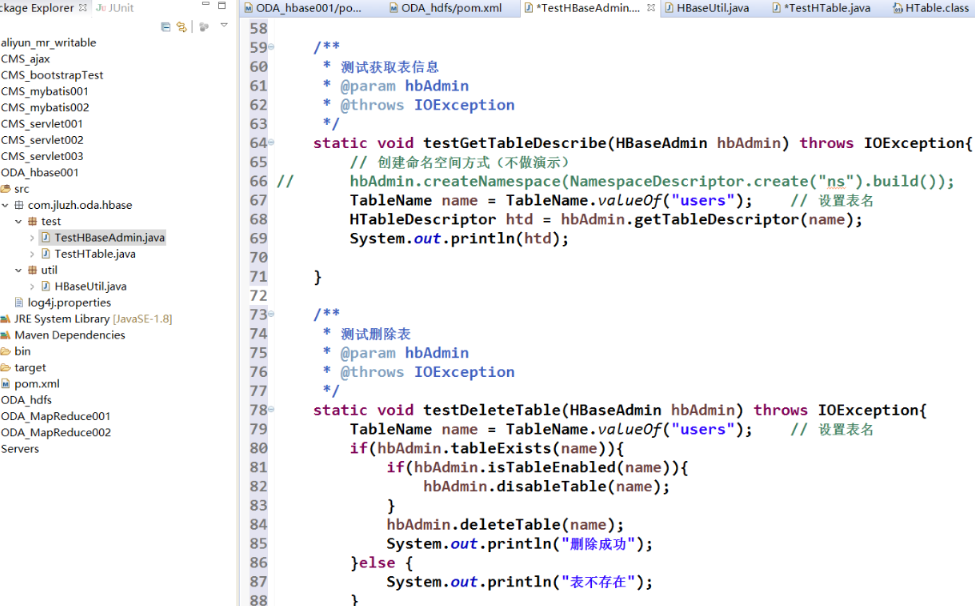The height and width of the screenshot is (606, 975).
Task: Click the com.jluzh.oda.hbase package icon
Action: click(19, 205)
